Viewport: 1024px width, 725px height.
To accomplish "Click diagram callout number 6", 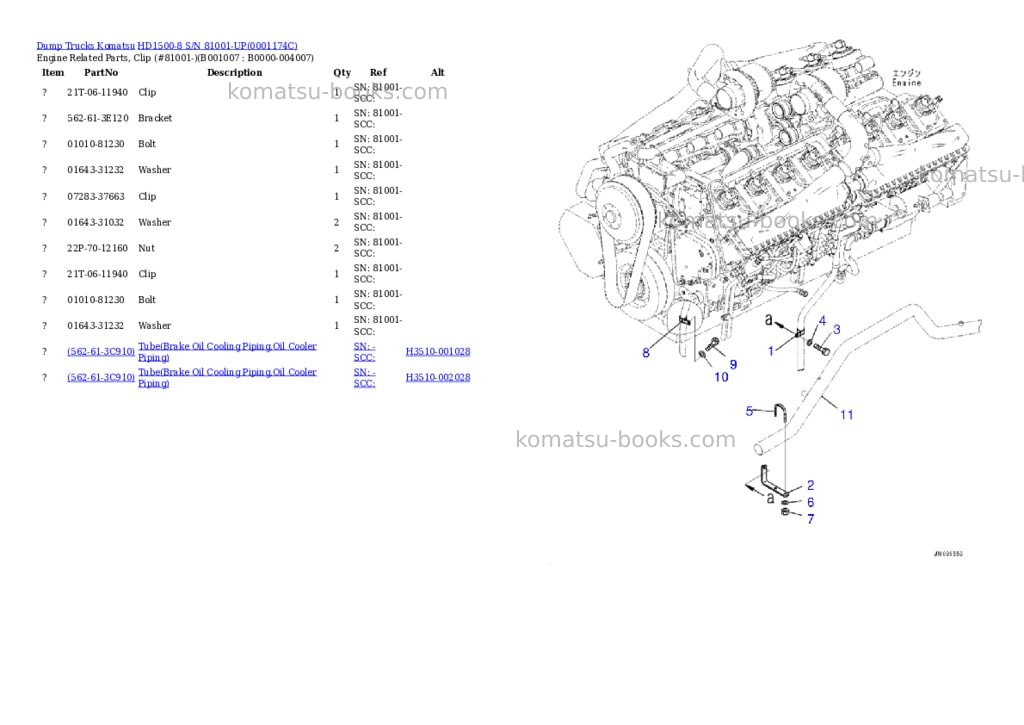I will coord(810,502).
